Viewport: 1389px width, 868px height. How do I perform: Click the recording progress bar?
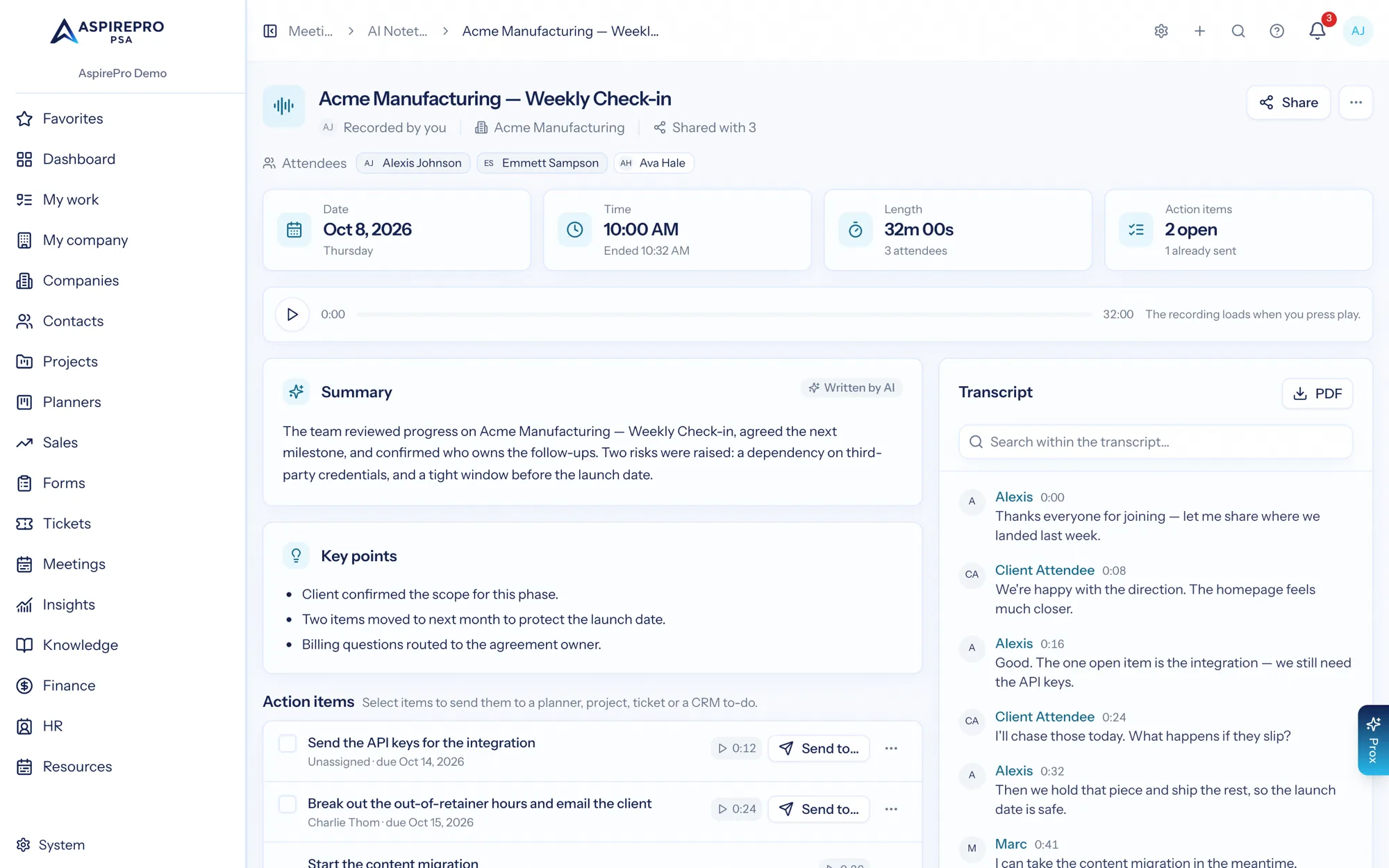[x=724, y=315]
